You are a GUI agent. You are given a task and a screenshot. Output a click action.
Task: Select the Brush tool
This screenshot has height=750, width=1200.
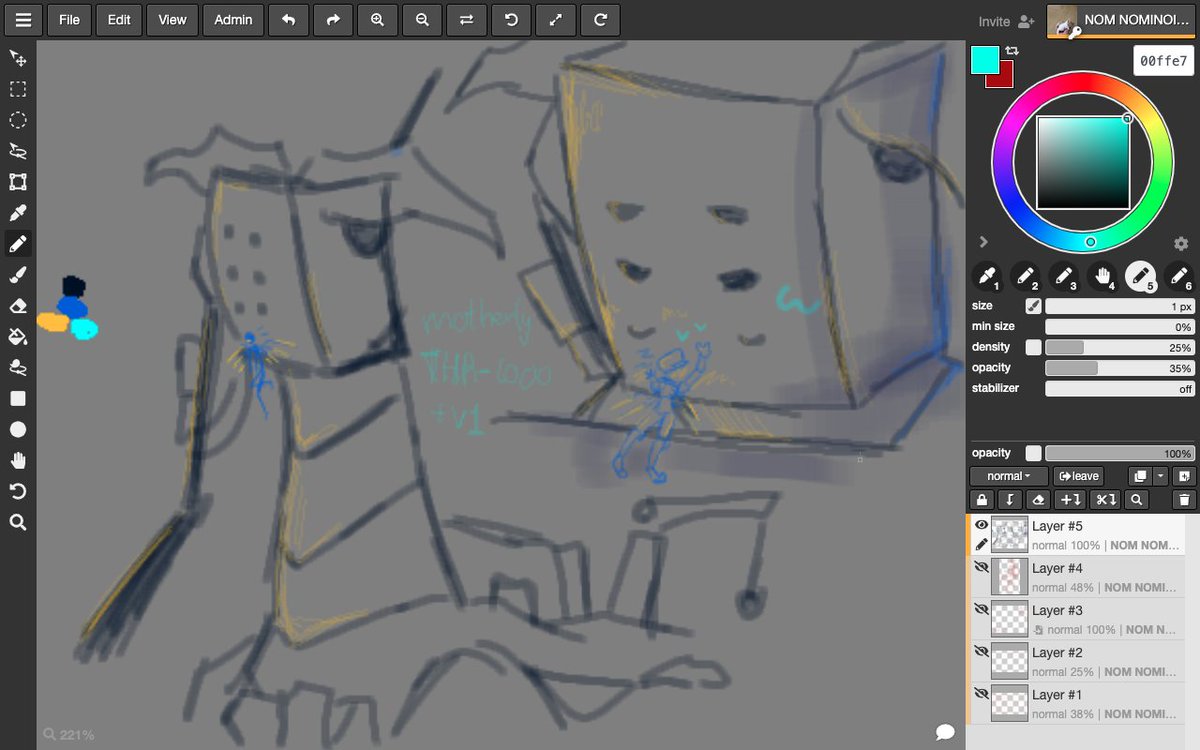pyautogui.click(x=18, y=275)
